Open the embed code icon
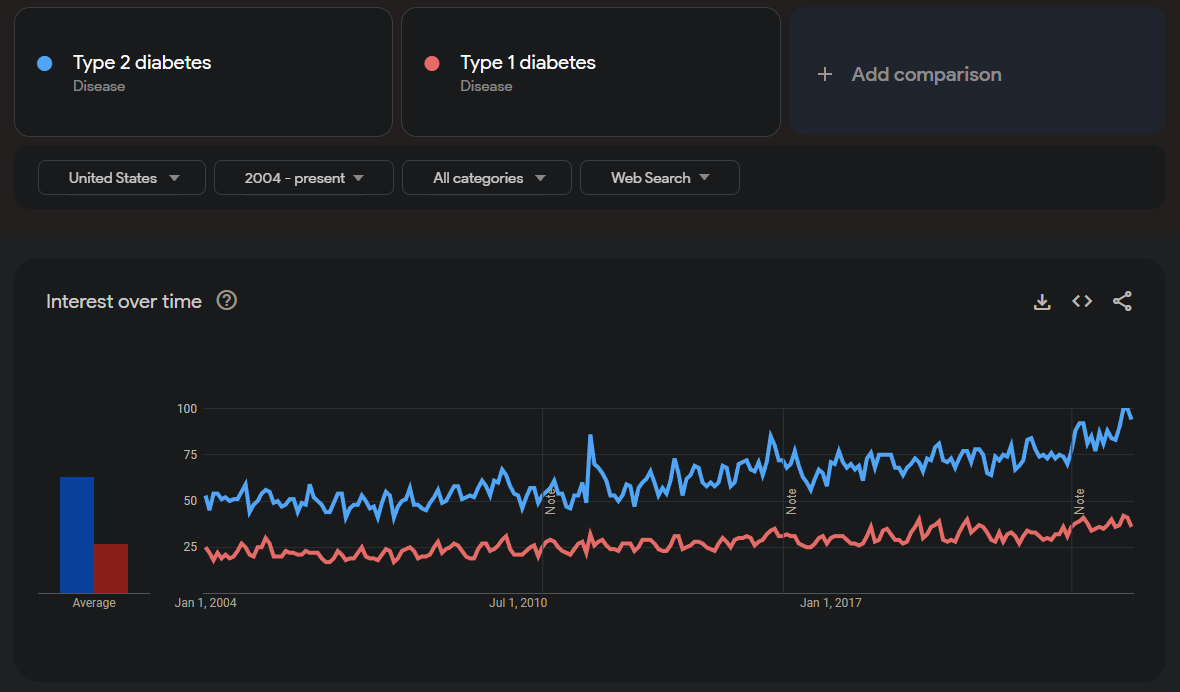The width and height of the screenshot is (1180, 692). tap(1082, 301)
